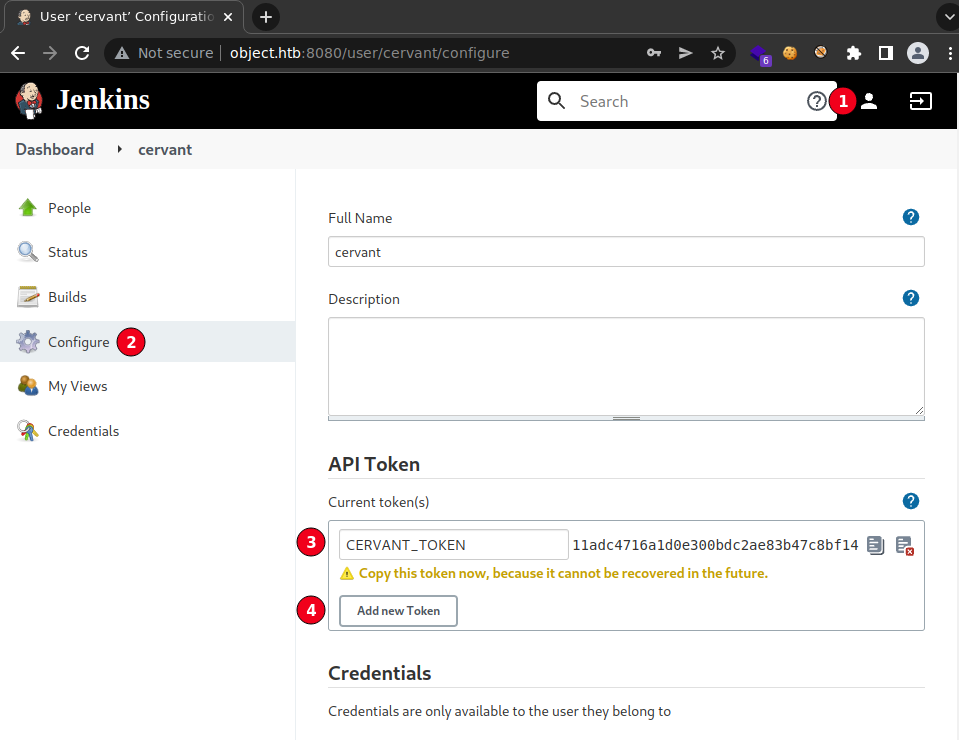The height and width of the screenshot is (740, 959).
Task: Open help for Current tokens section
Action: coord(910,501)
